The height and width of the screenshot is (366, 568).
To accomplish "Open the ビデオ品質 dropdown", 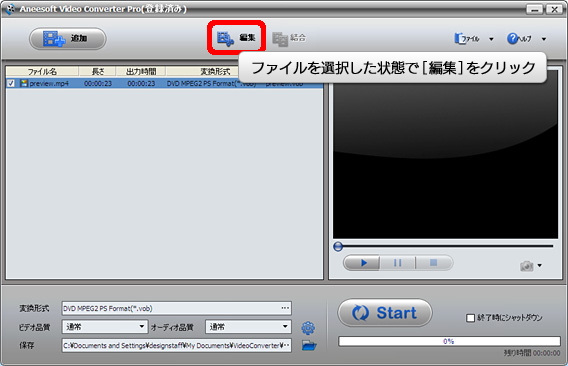I will (105, 327).
